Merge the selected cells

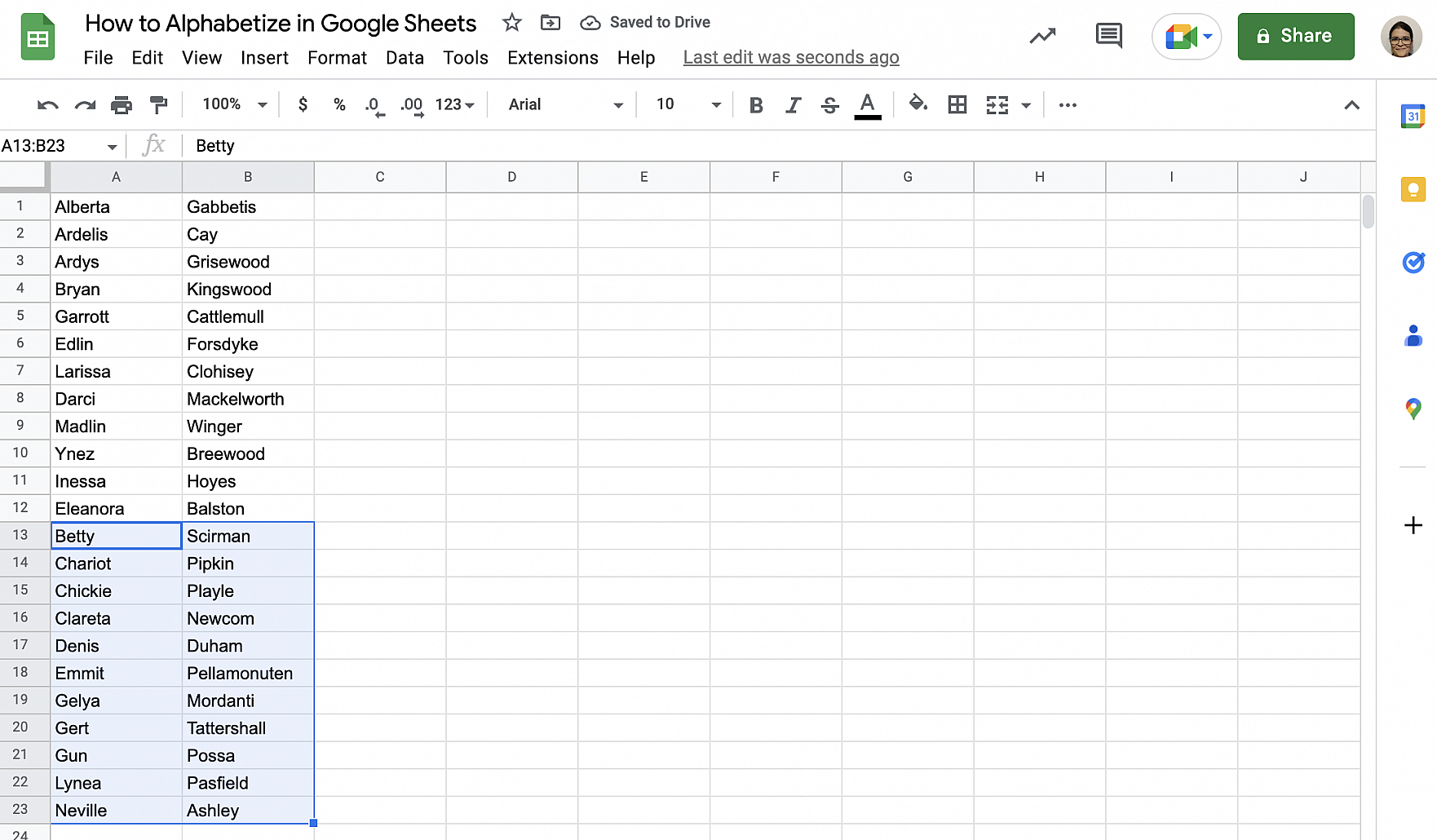point(997,104)
